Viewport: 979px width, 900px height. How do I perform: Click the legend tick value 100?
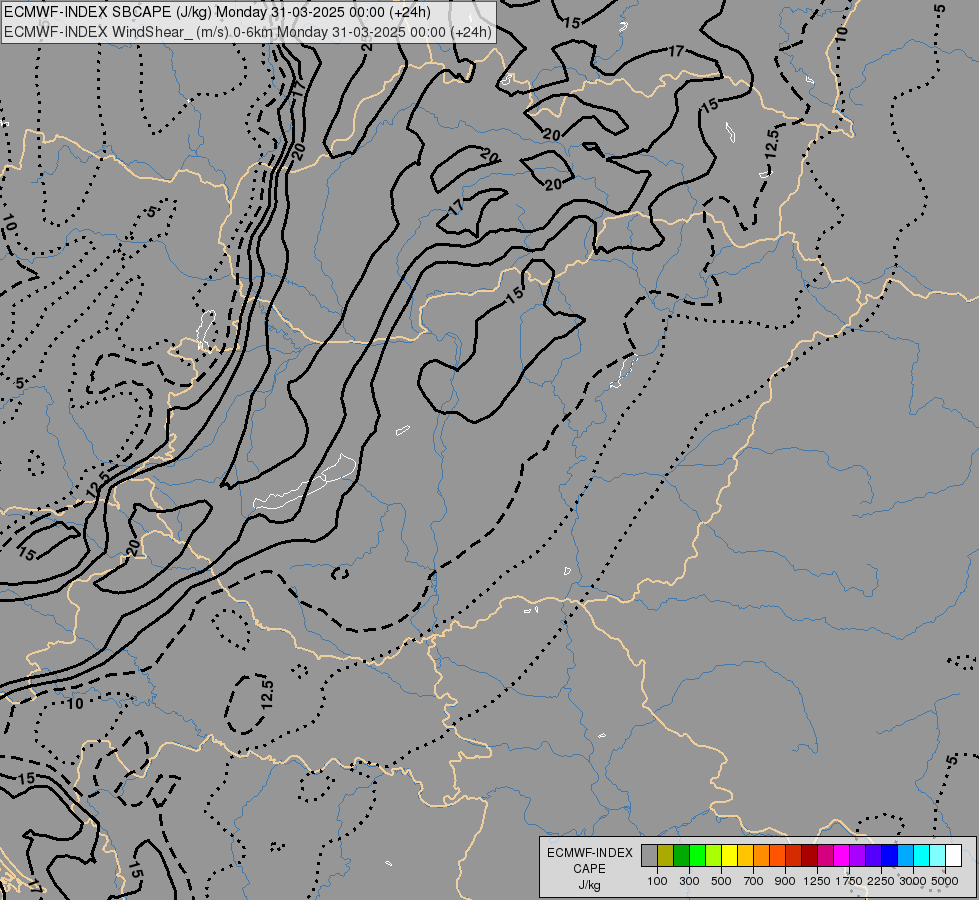(657, 881)
